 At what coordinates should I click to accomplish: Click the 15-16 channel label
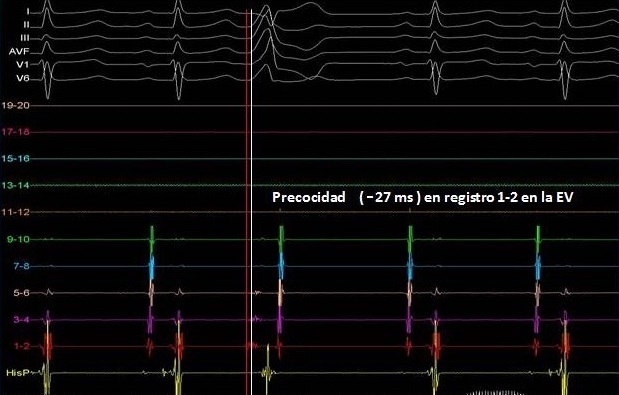(x=15, y=158)
